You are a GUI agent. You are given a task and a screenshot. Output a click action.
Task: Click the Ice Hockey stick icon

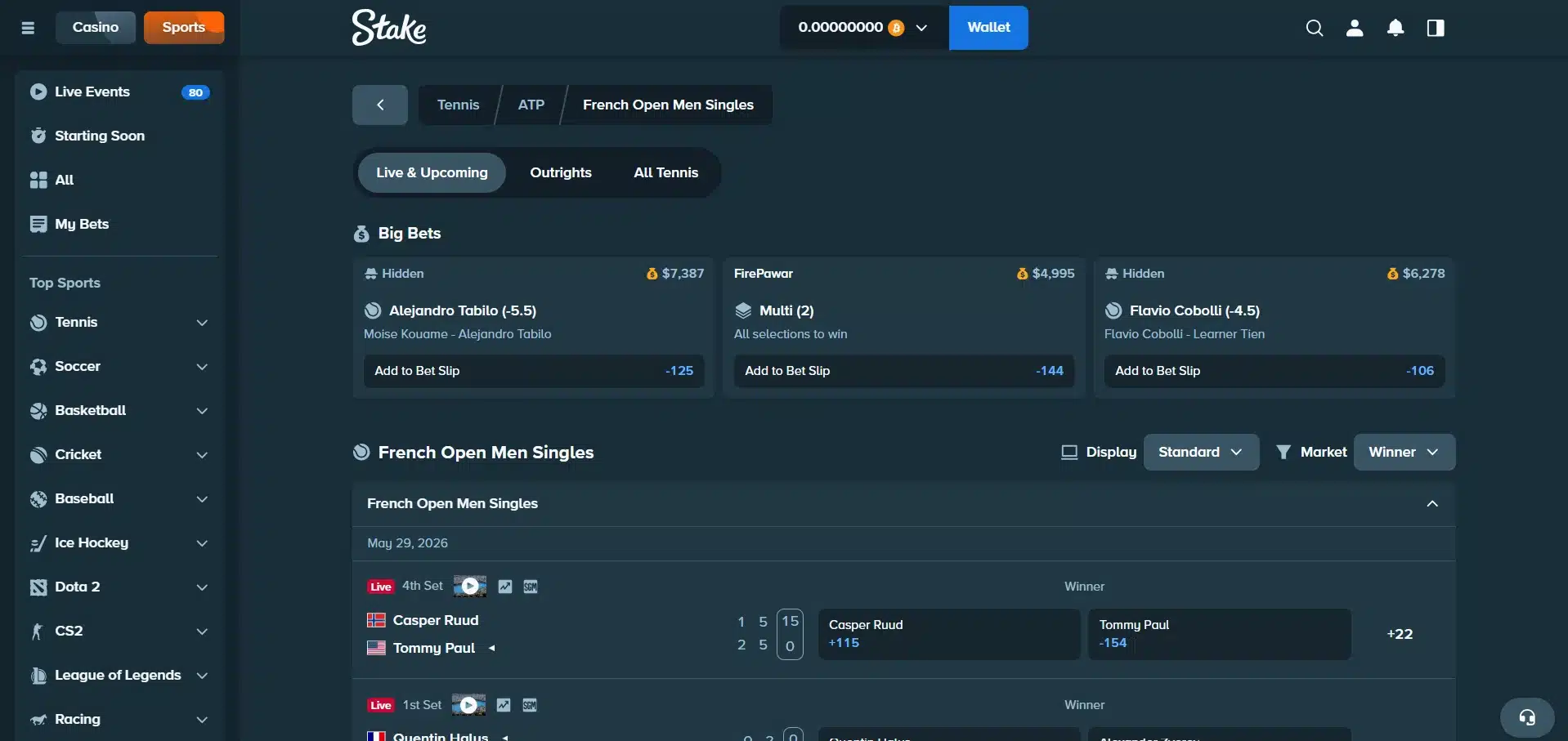38,542
